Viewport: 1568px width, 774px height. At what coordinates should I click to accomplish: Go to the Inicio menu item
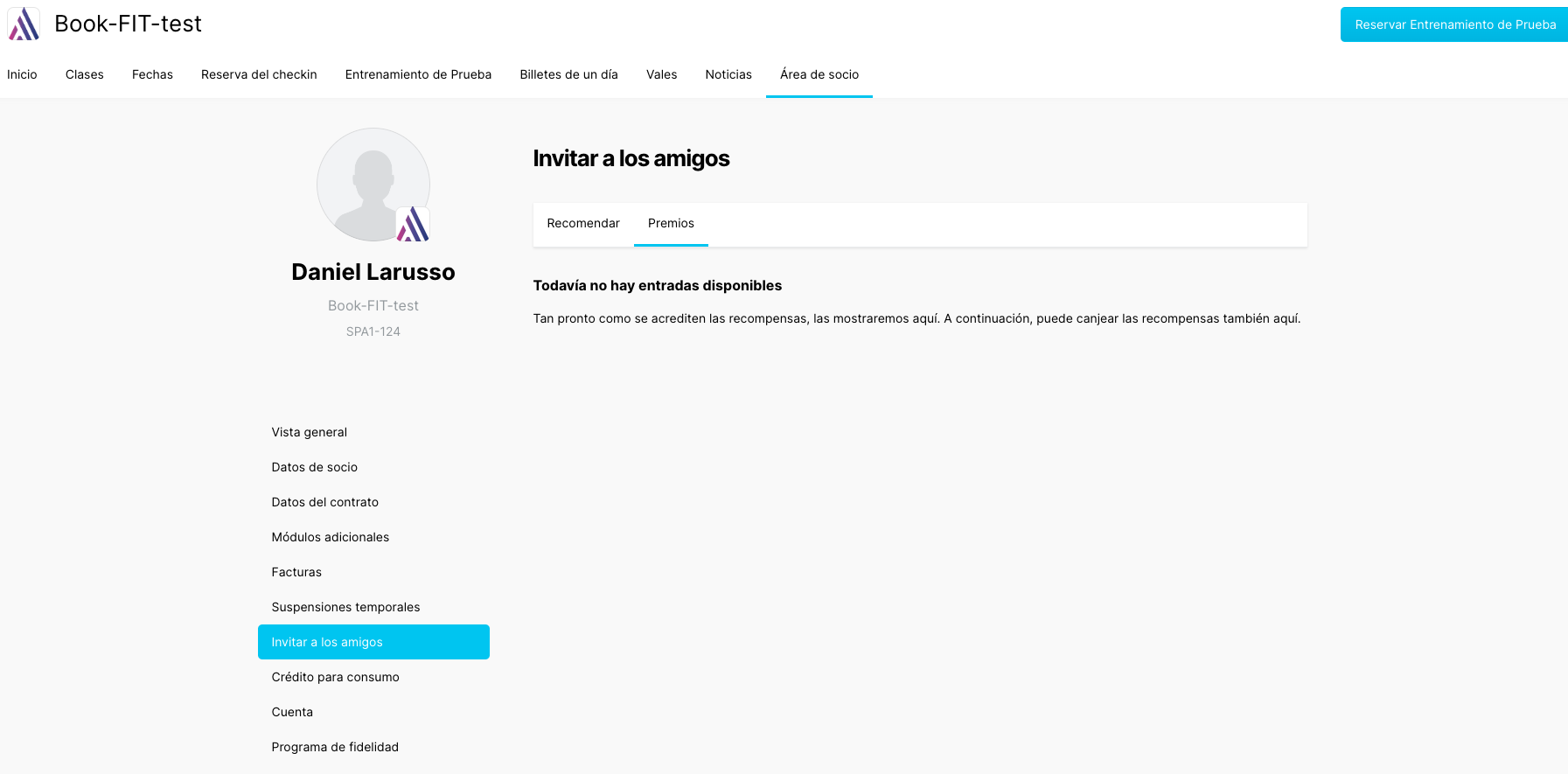point(22,74)
